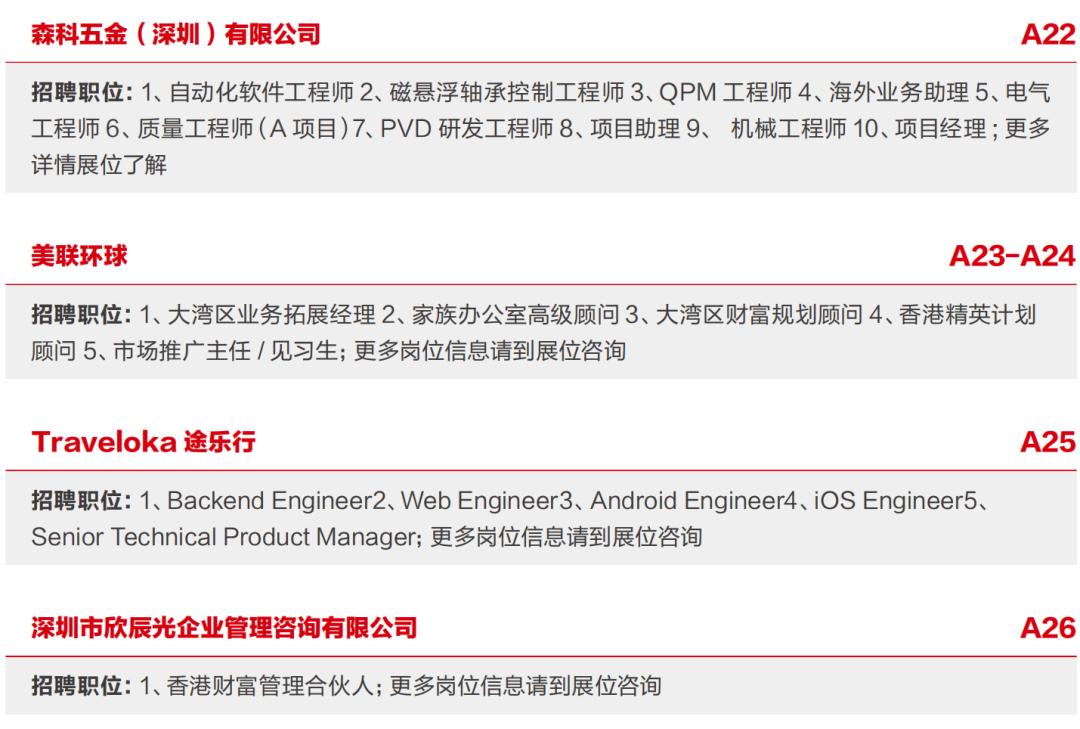This screenshot has width=1080, height=729.
Task: Click the 家族办公室高级顾问 position text
Action: pyautogui.click(x=515, y=314)
